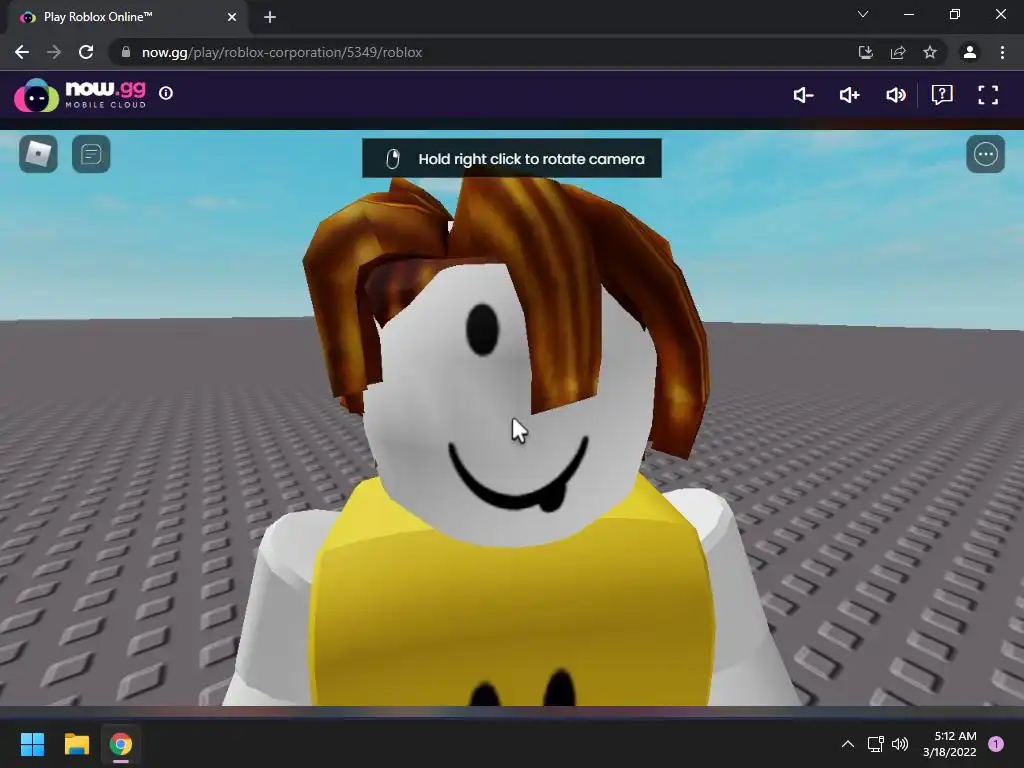The width and height of the screenshot is (1024, 768).
Task: Install app via address bar icon
Action: (x=866, y=52)
